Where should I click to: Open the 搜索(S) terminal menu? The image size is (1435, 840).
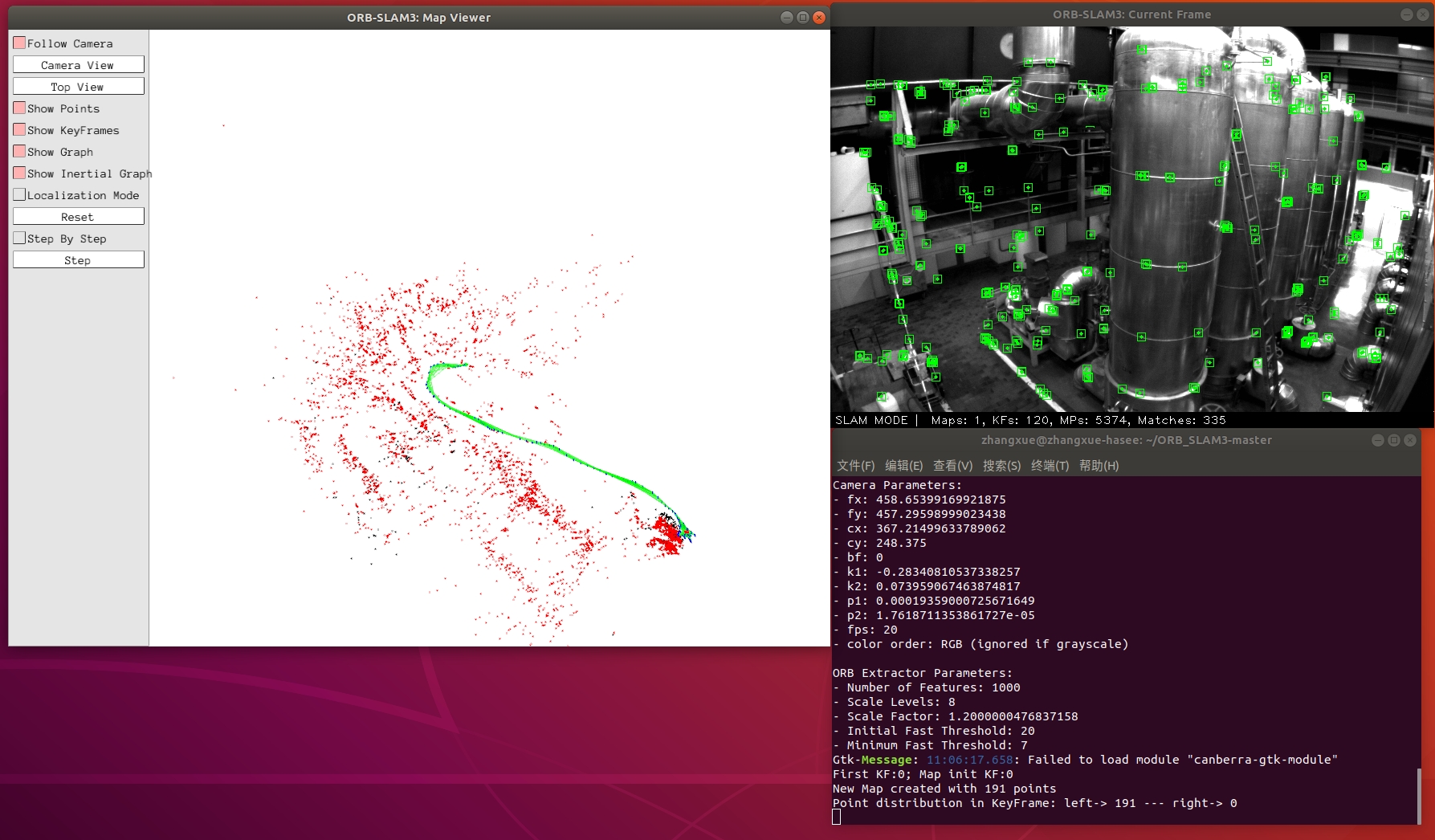(x=1001, y=466)
